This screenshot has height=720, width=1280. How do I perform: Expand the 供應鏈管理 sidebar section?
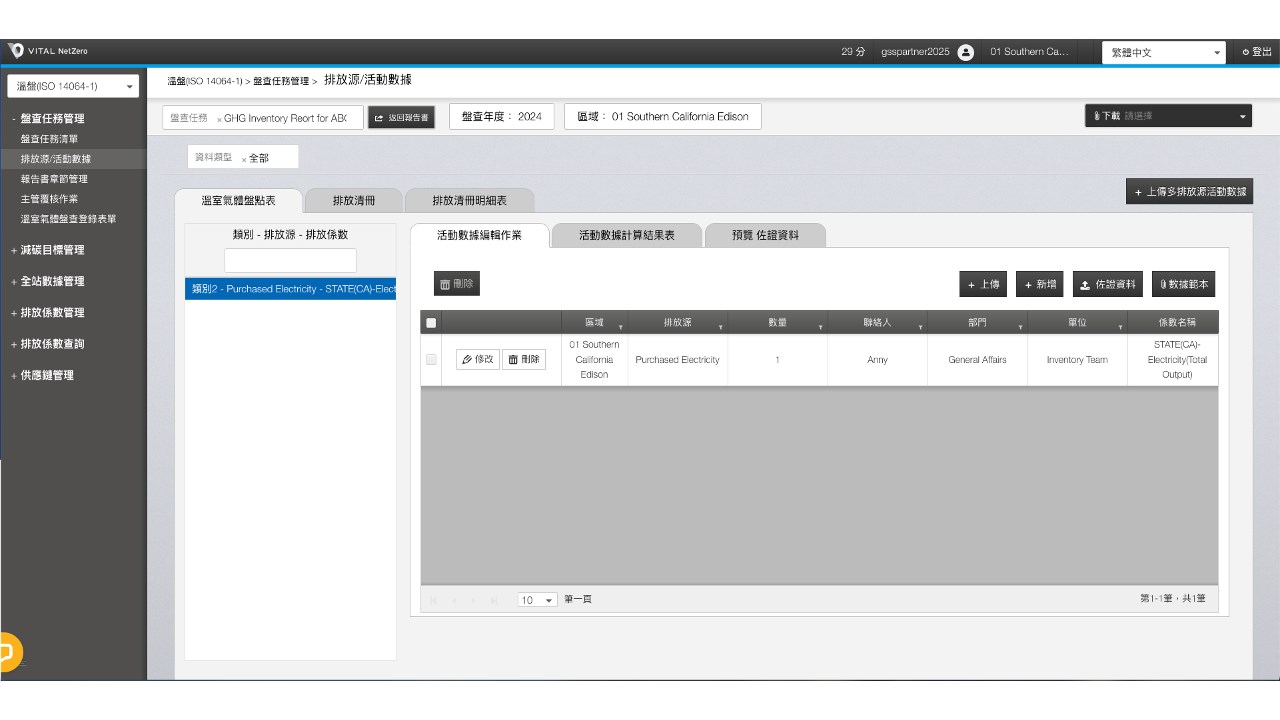pos(46,375)
